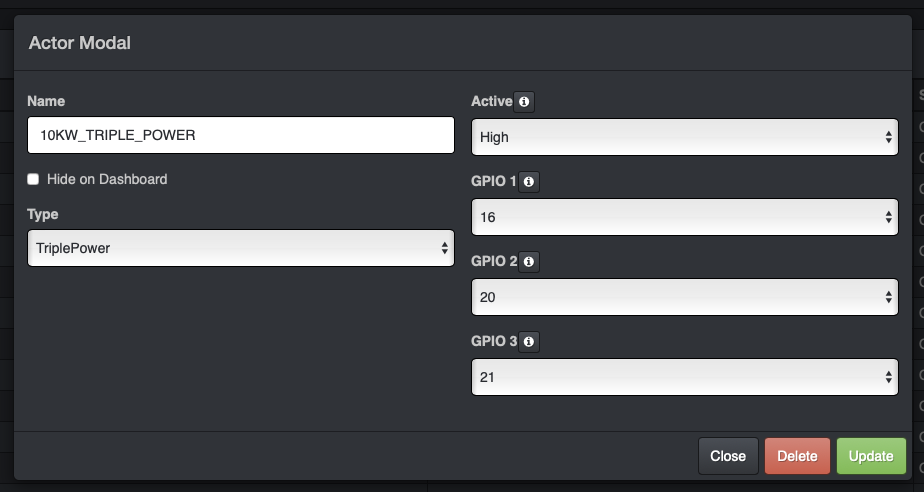Open the GPIO 1 dropdown showing 16
Screen dimensions: 924x492
pyautogui.click(x=683, y=216)
